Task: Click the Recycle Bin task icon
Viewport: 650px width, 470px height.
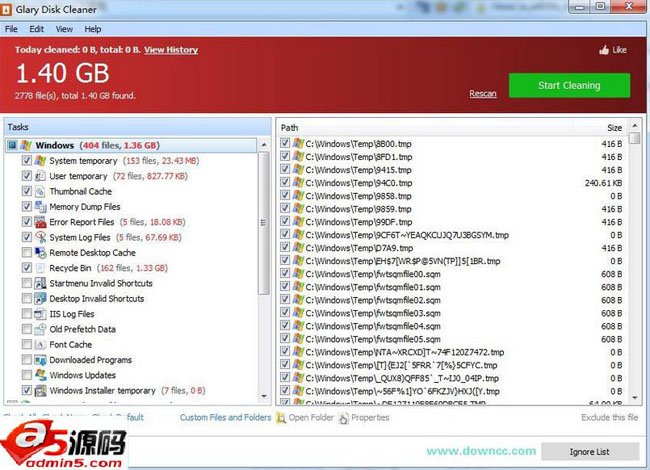Action: 40,268
